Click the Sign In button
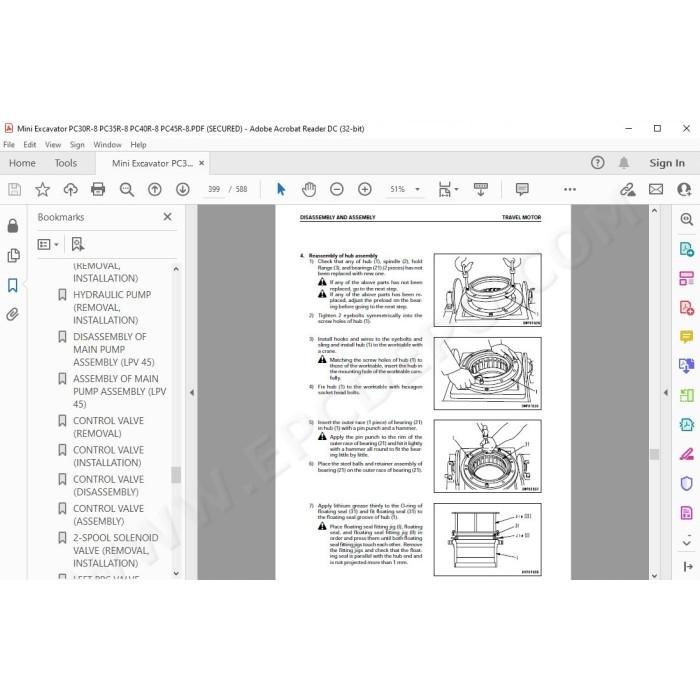Image resolution: width=700 pixels, height=700 pixels. pyautogui.click(x=667, y=163)
